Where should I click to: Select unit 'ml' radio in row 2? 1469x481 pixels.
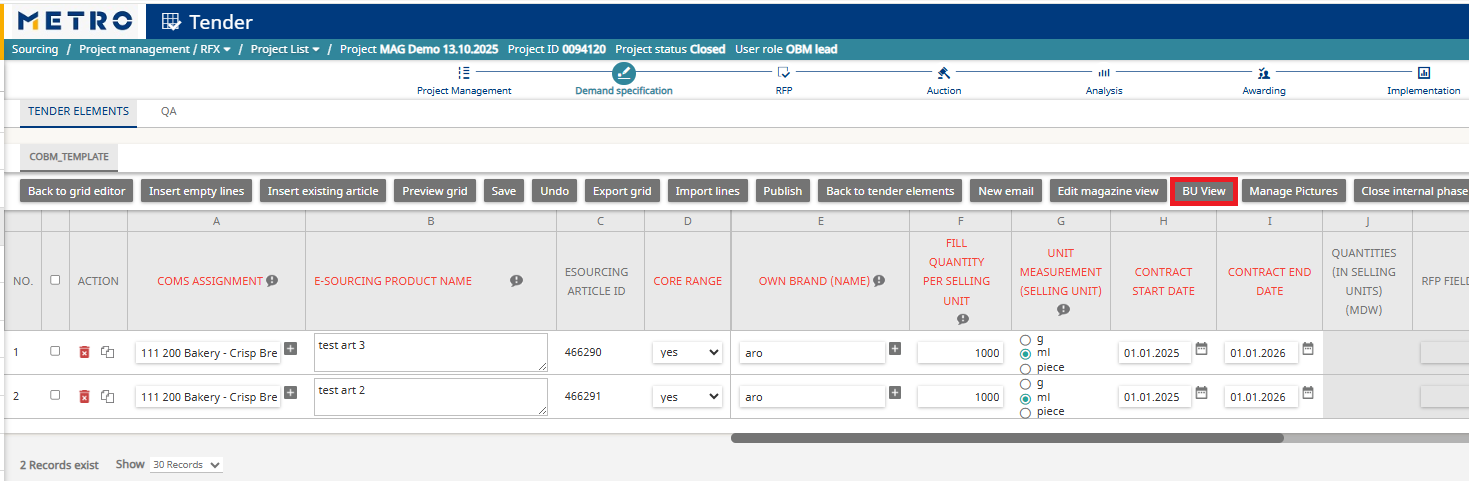(1025, 398)
